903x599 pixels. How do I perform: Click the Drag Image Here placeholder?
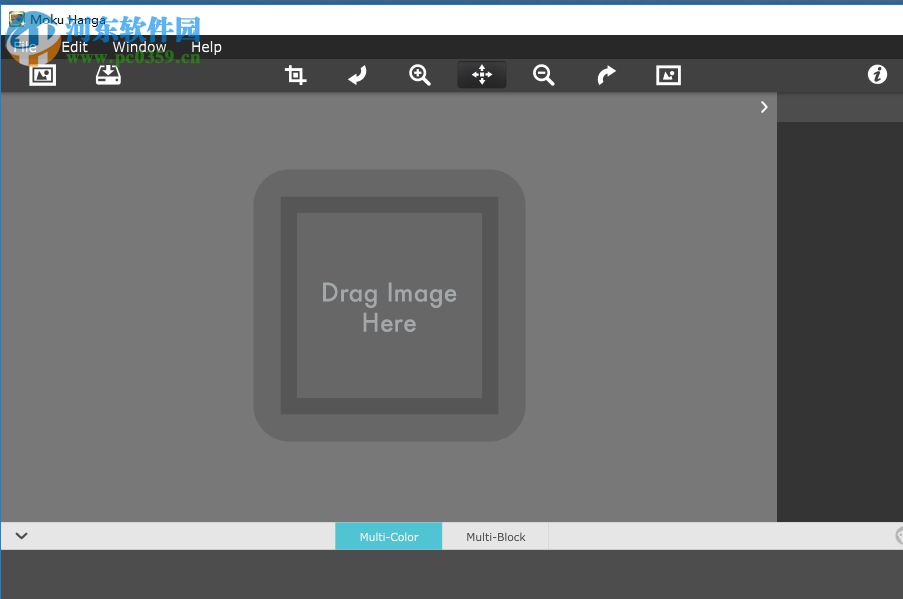pyautogui.click(x=389, y=306)
